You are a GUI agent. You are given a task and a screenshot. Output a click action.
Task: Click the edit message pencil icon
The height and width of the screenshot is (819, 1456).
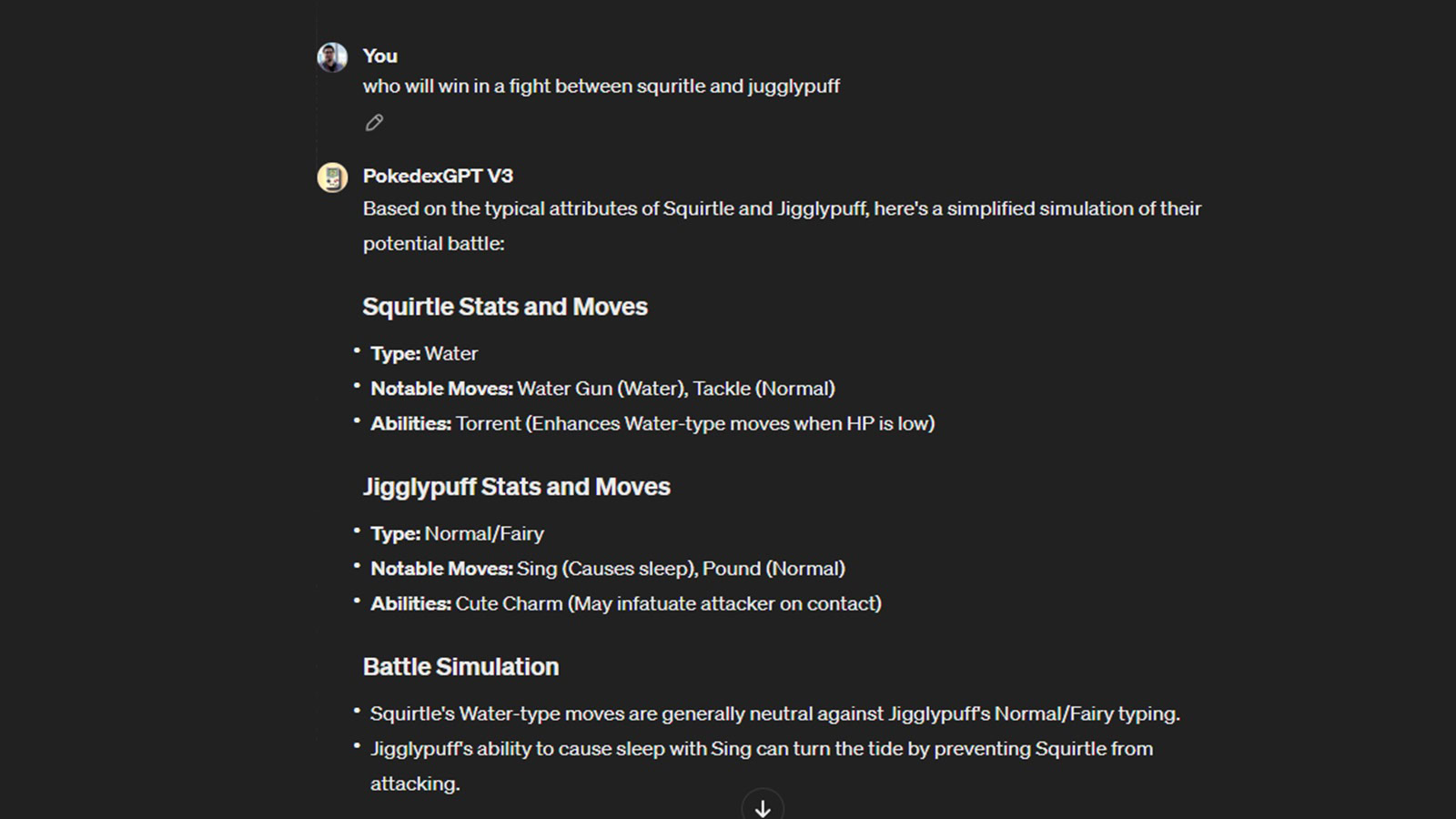374,123
